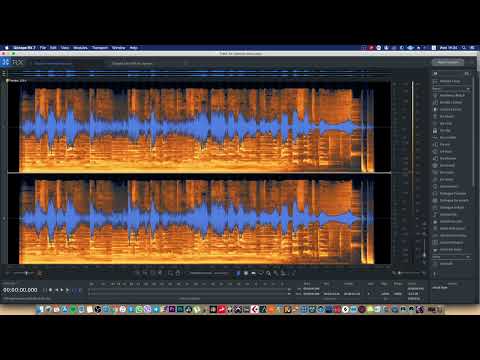Select the highlighted blue tool in toolbar
Viewport: 480px width, 360px height.
click(x=238, y=273)
